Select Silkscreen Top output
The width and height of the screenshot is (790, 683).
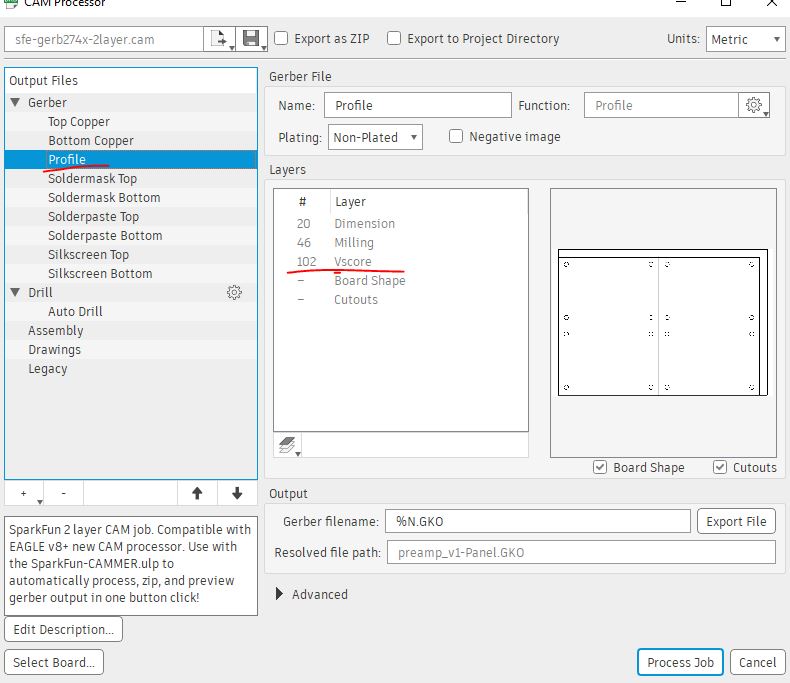(x=88, y=254)
